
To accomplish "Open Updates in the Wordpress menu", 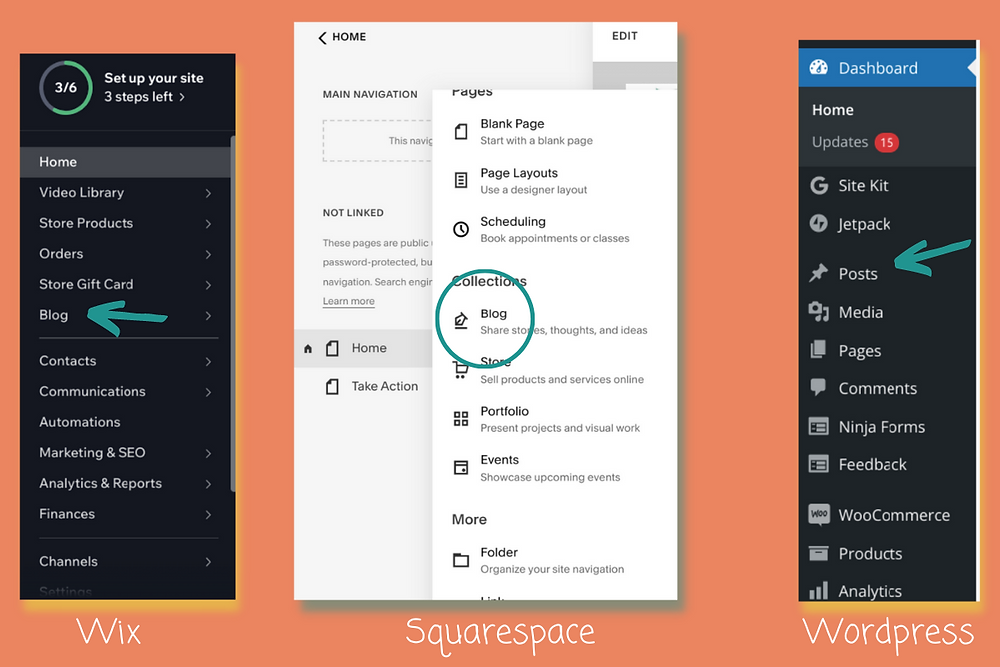I will point(839,142).
